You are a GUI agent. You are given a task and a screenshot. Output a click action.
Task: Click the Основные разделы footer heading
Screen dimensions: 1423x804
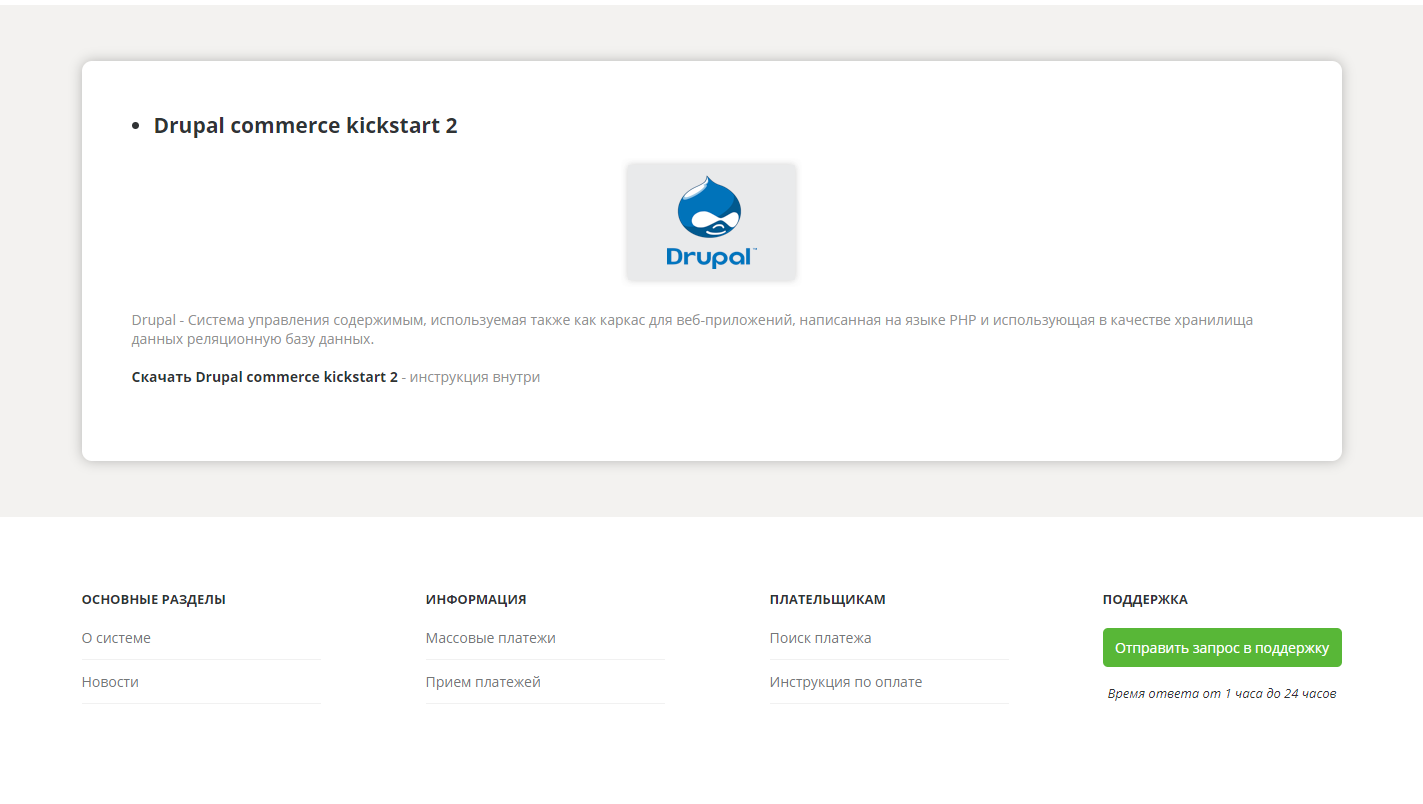click(153, 599)
